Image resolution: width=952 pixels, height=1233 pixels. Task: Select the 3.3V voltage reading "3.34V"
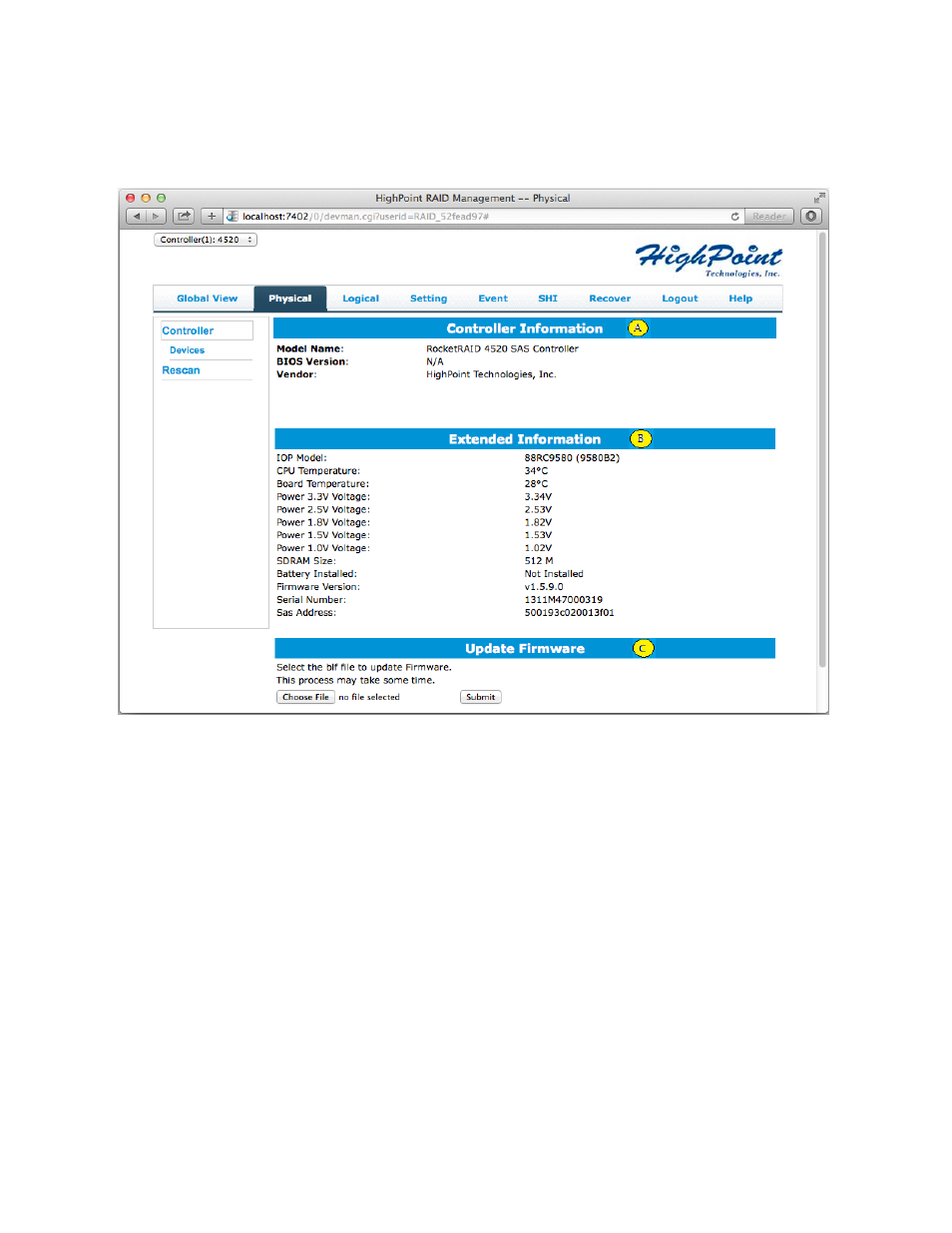click(538, 497)
